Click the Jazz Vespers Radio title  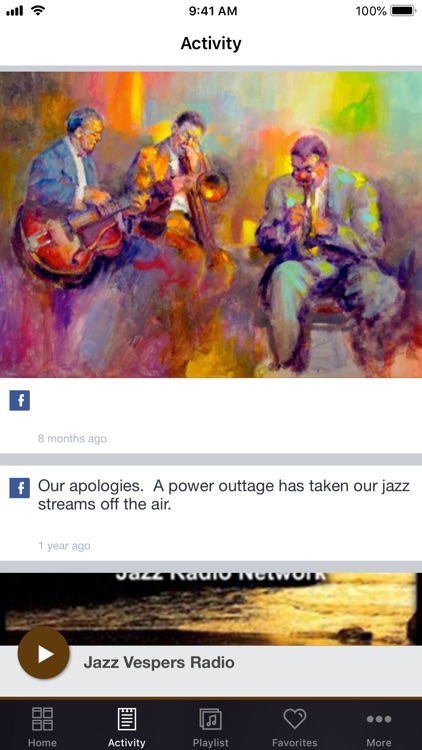(159, 662)
